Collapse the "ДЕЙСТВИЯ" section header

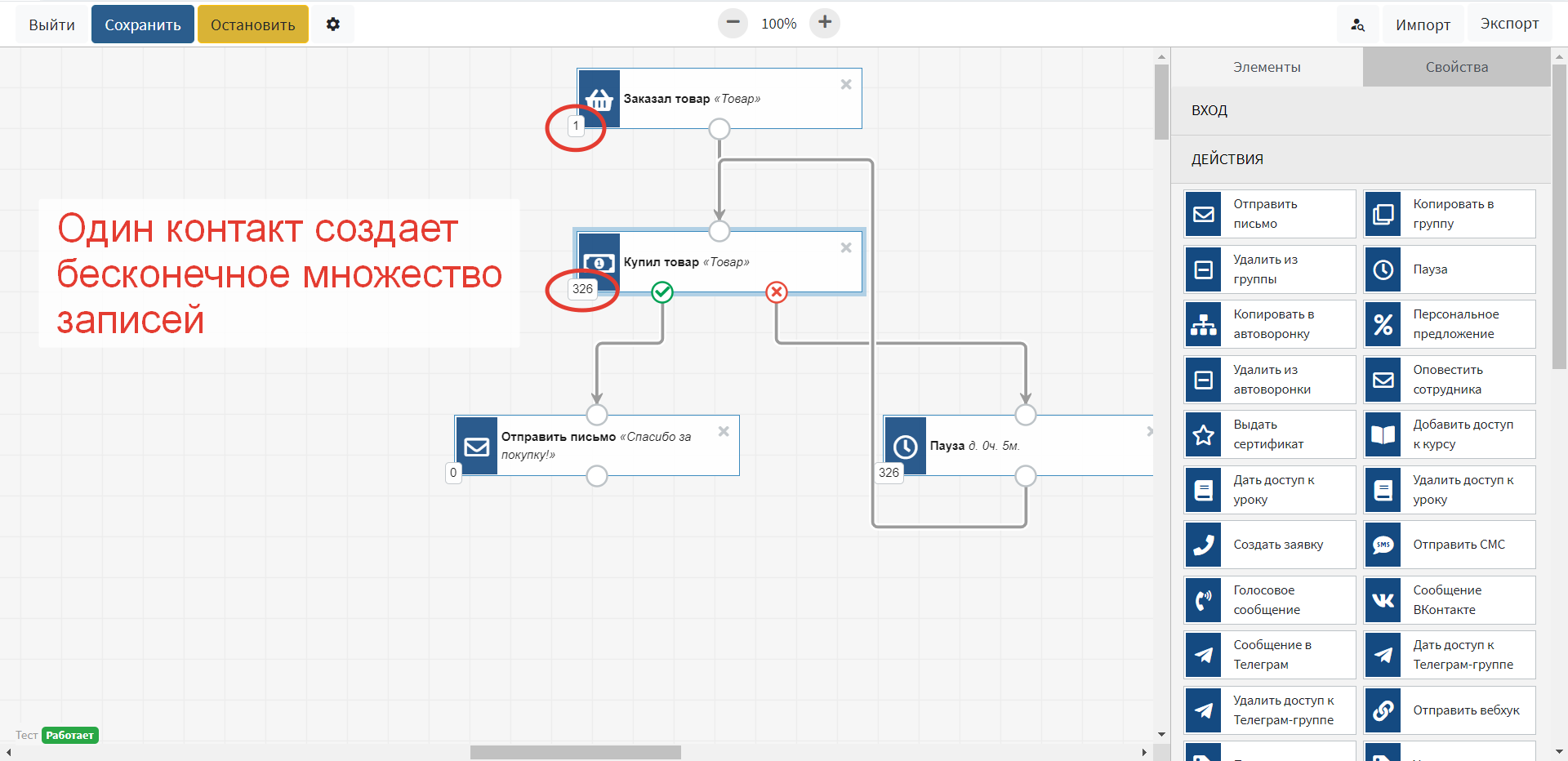click(x=1360, y=160)
